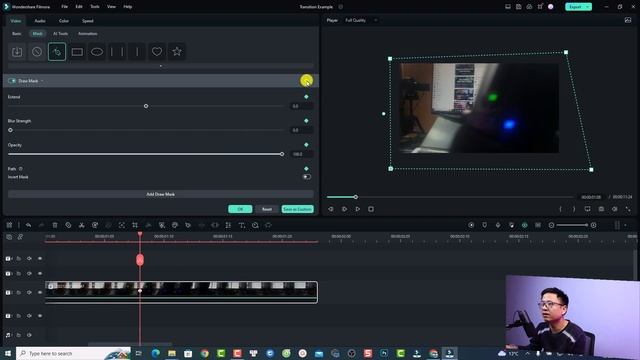Open the Tools menu
The height and width of the screenshot is (360, 640).
point(95,7)
